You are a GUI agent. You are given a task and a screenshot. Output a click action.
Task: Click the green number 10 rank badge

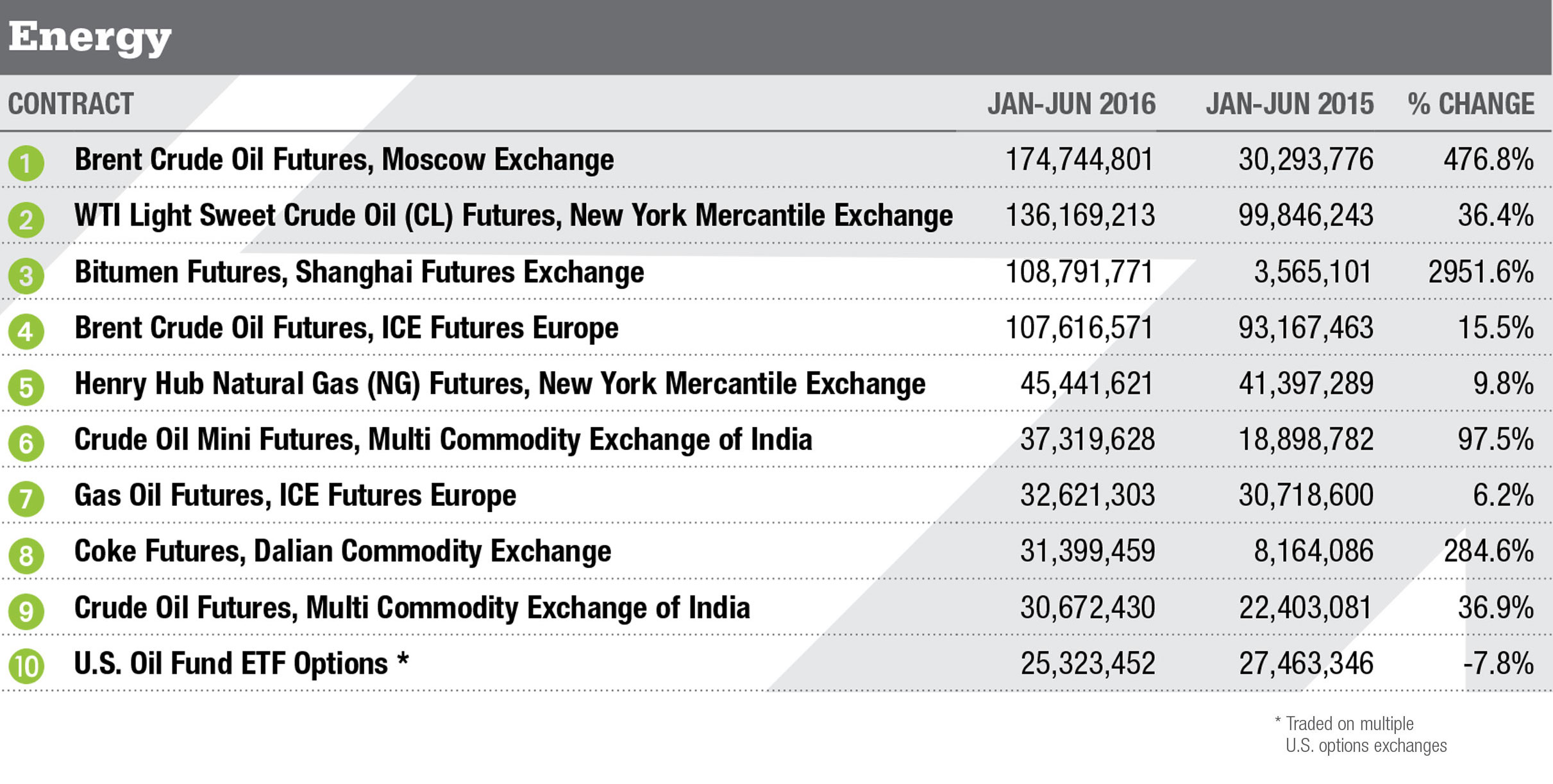pos(26,667)
